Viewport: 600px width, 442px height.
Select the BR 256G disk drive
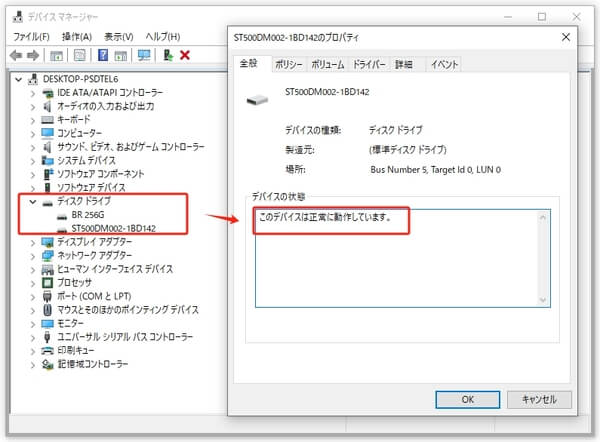[88, 214]
